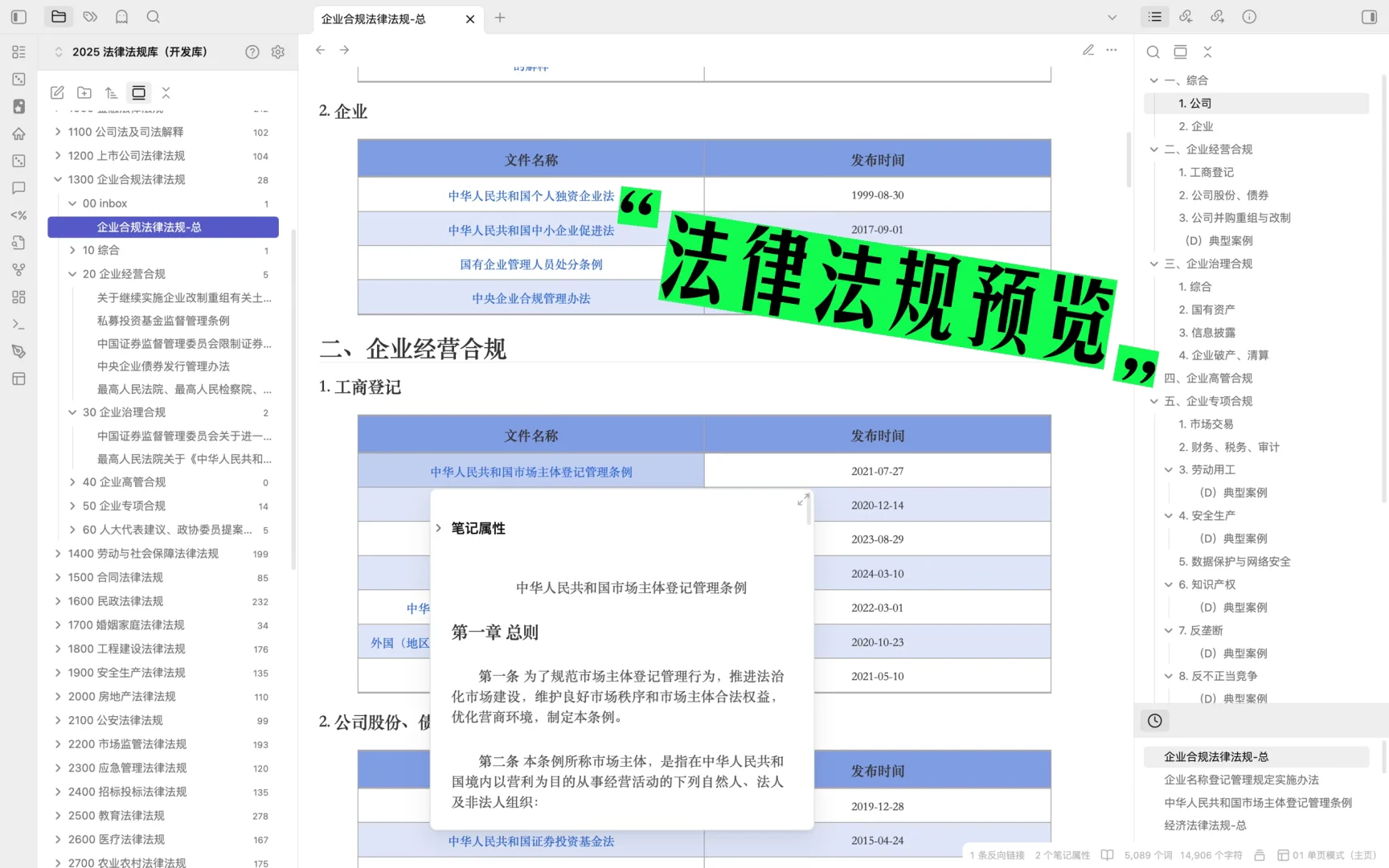Create a new note with the pencil icon
This screenshot has height=868, width=1389.
[57, 92]
